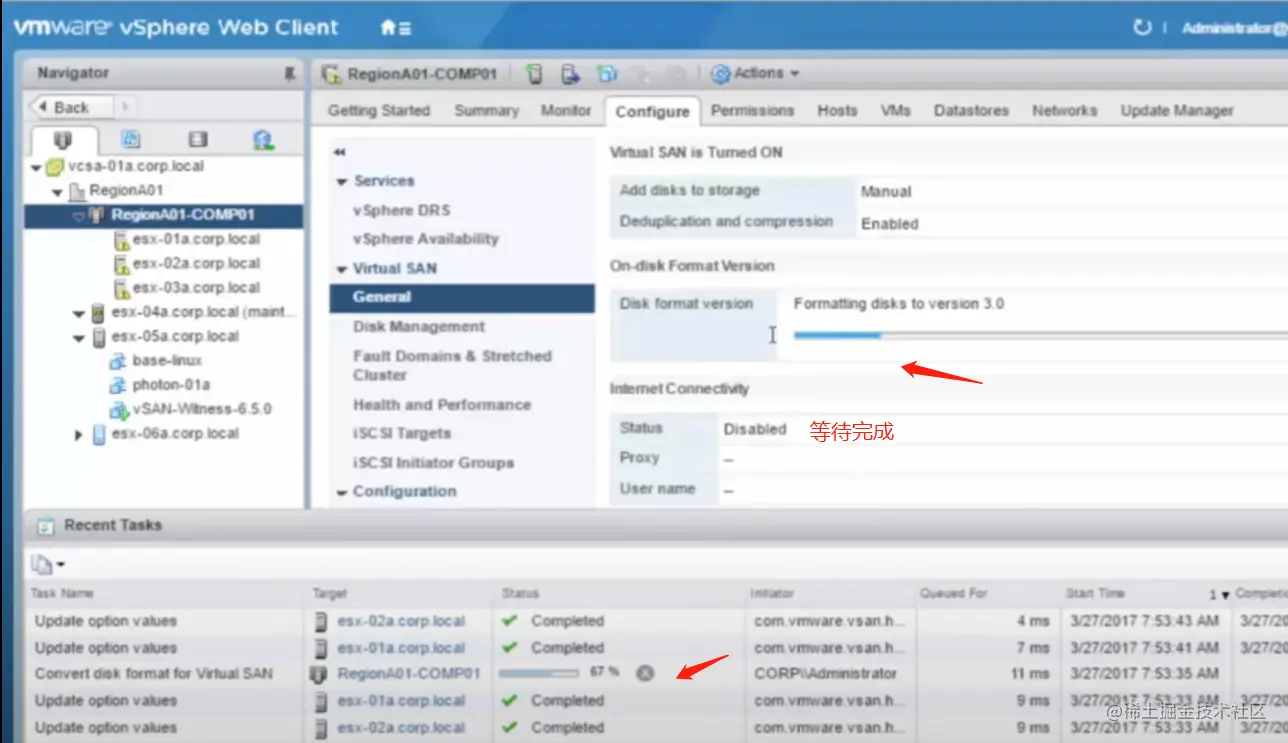Click the esx-04a.corp.local host icon
The height and width of the screenshot is (743, 1288).
pyautogui.click(x=99, y=313)
